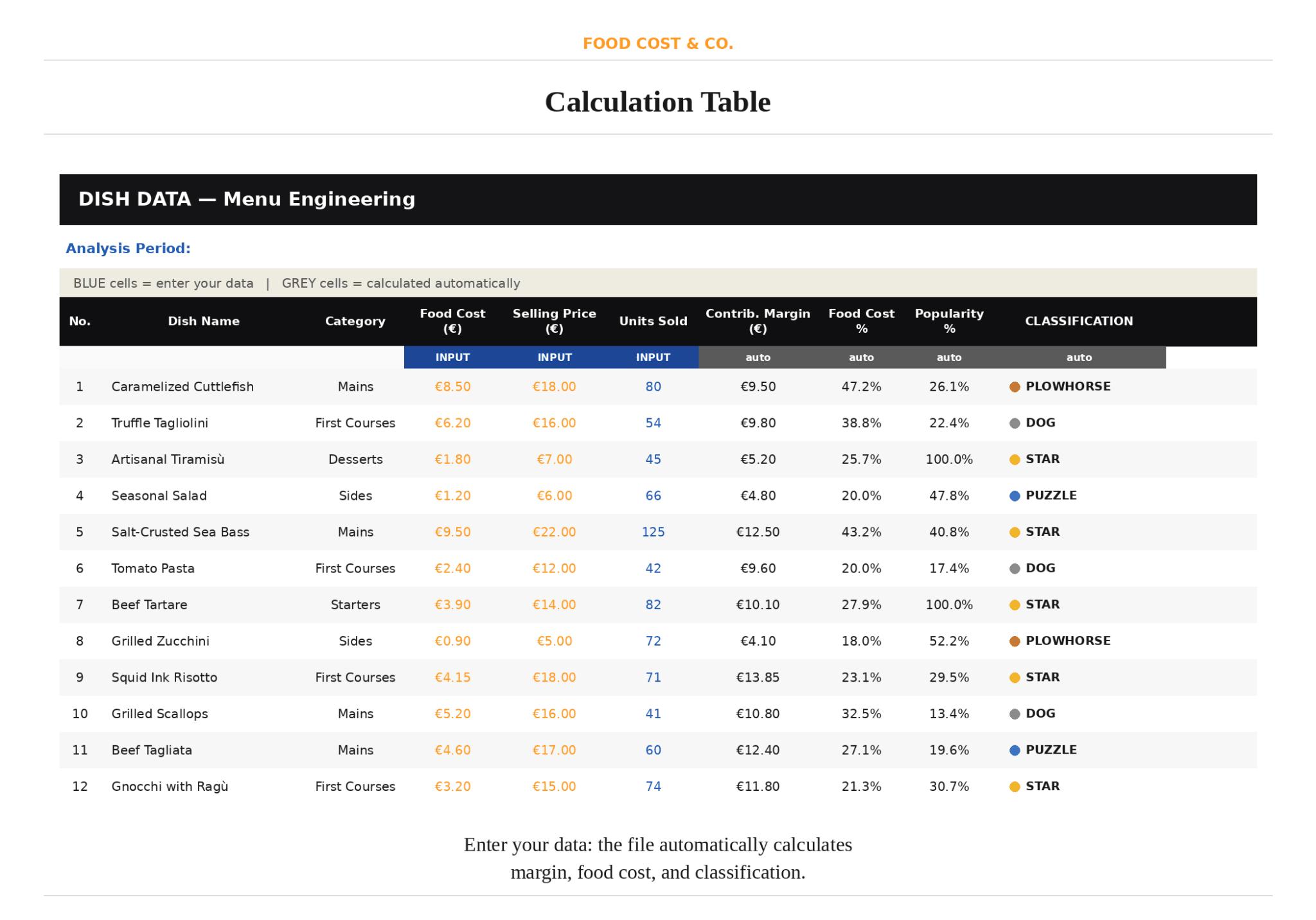This screenshot has width=1316, height=920.
Task: Click the STAR dot for Gnocchi with Ragù
Action: 1015,786
